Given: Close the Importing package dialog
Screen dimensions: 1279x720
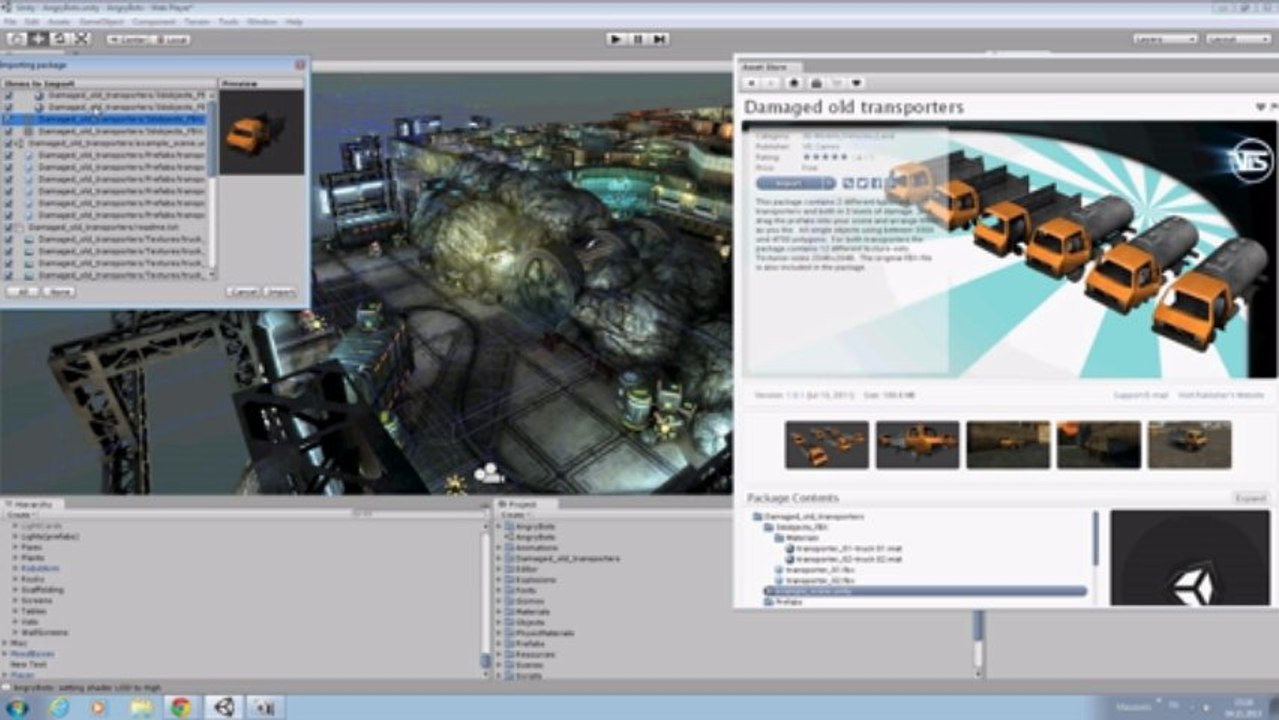Looking at the screenshot, I should pos(299,65).
